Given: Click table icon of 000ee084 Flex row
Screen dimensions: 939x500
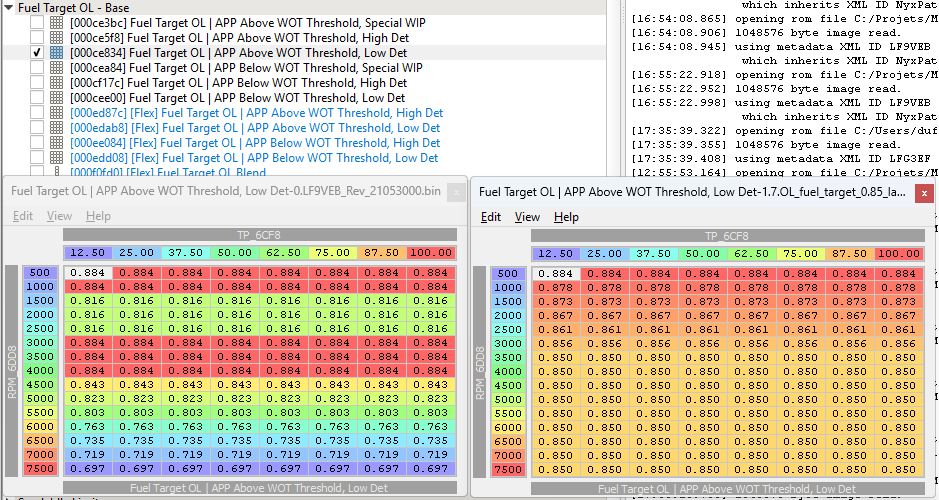Looking at the screenshot, I should [56, 143].
